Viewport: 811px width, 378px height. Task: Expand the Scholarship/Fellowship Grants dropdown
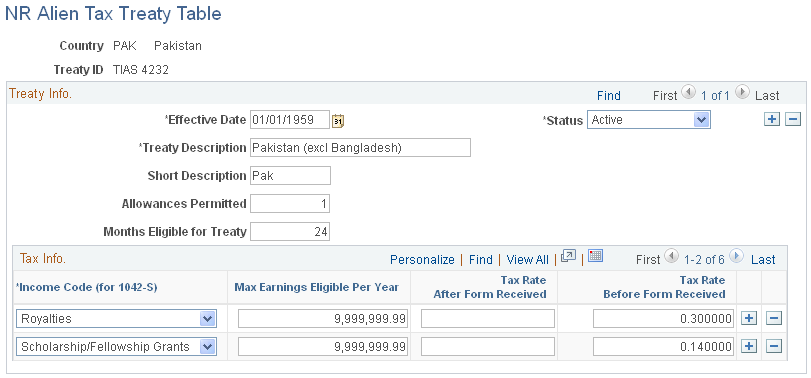pos(207,347)
